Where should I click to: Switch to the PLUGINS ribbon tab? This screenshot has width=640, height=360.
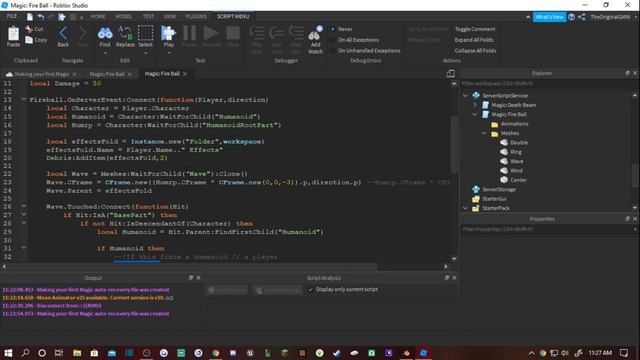click(x=196, y=16)
